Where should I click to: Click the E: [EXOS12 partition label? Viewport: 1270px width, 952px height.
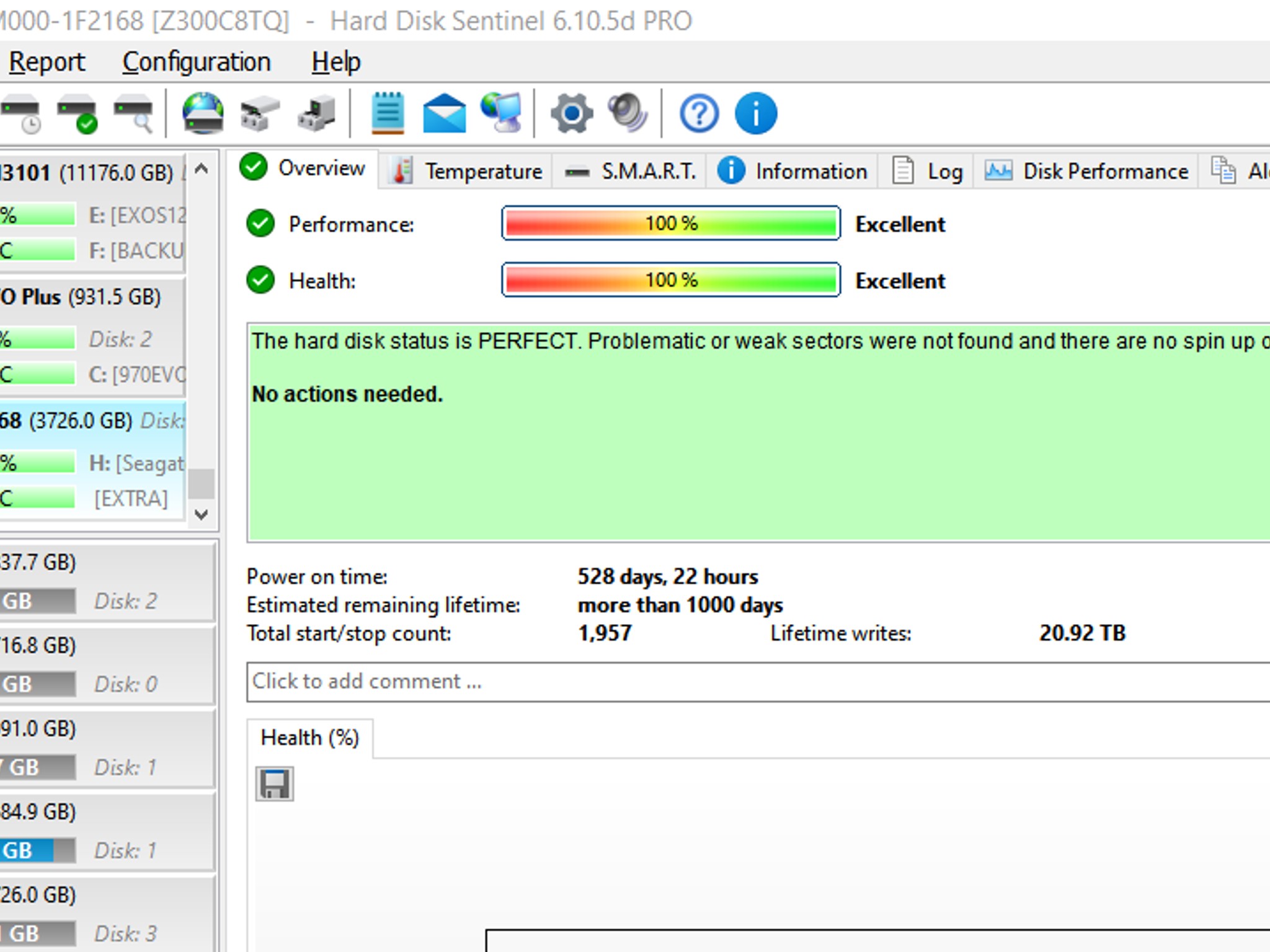[x=137, y=216]
